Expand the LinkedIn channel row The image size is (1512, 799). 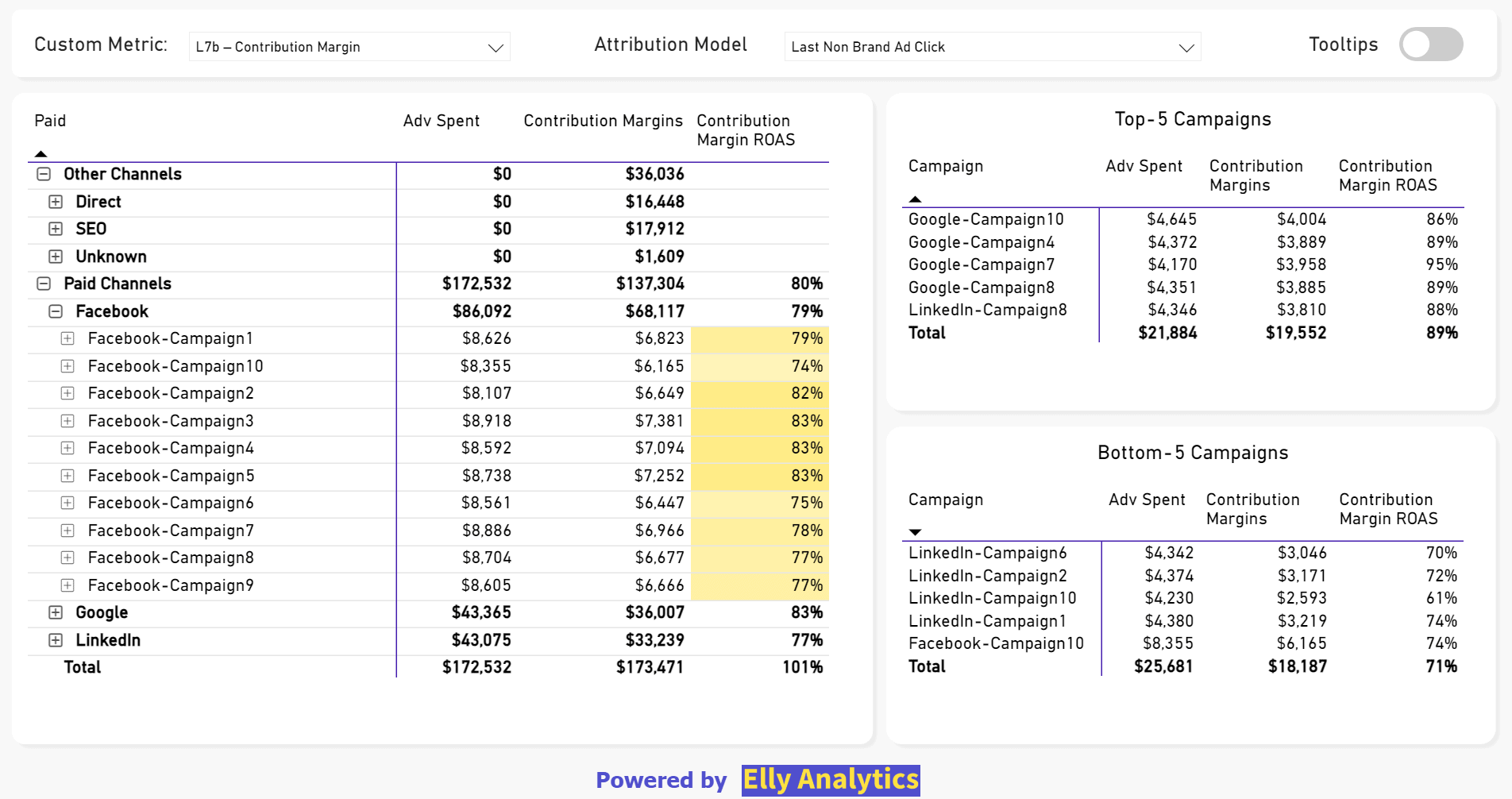click(56, 640)
